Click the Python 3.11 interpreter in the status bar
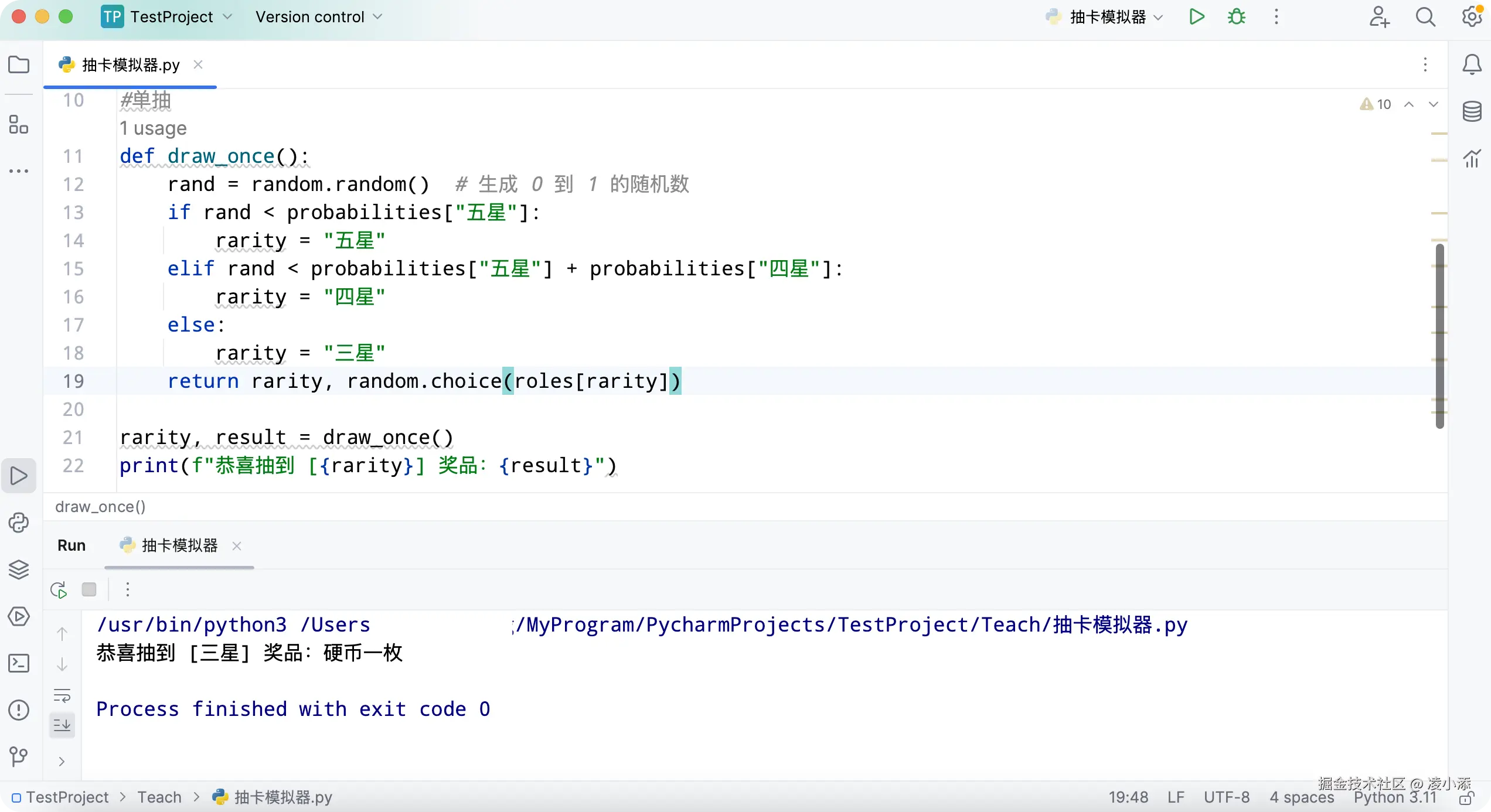 point(1395,797)
